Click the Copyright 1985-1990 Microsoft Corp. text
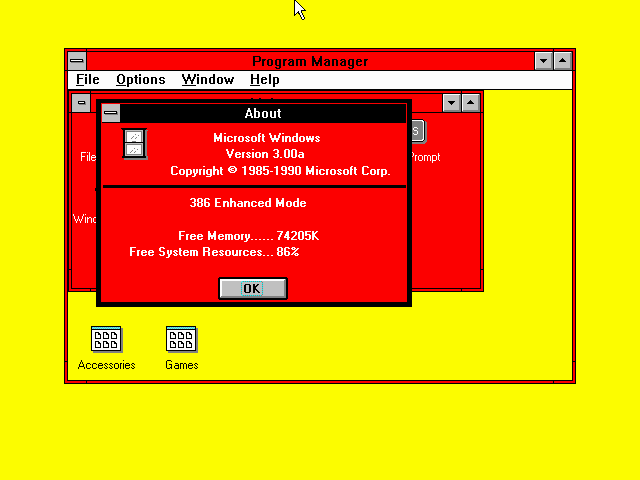The width and height of the screenshot is (640, 480). click(x=280, y=171)
